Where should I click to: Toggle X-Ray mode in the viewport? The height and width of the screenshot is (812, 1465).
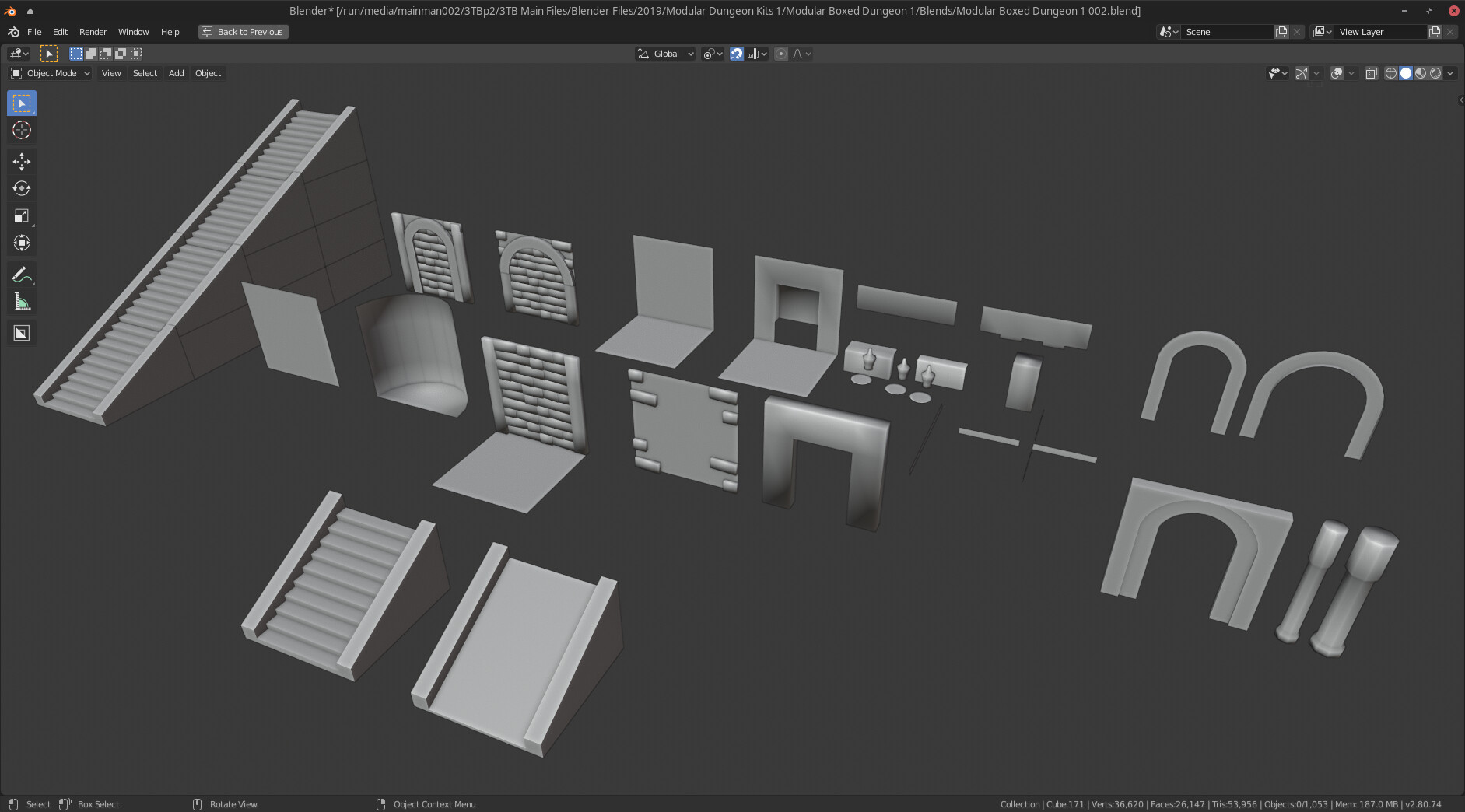[1372, 72]
